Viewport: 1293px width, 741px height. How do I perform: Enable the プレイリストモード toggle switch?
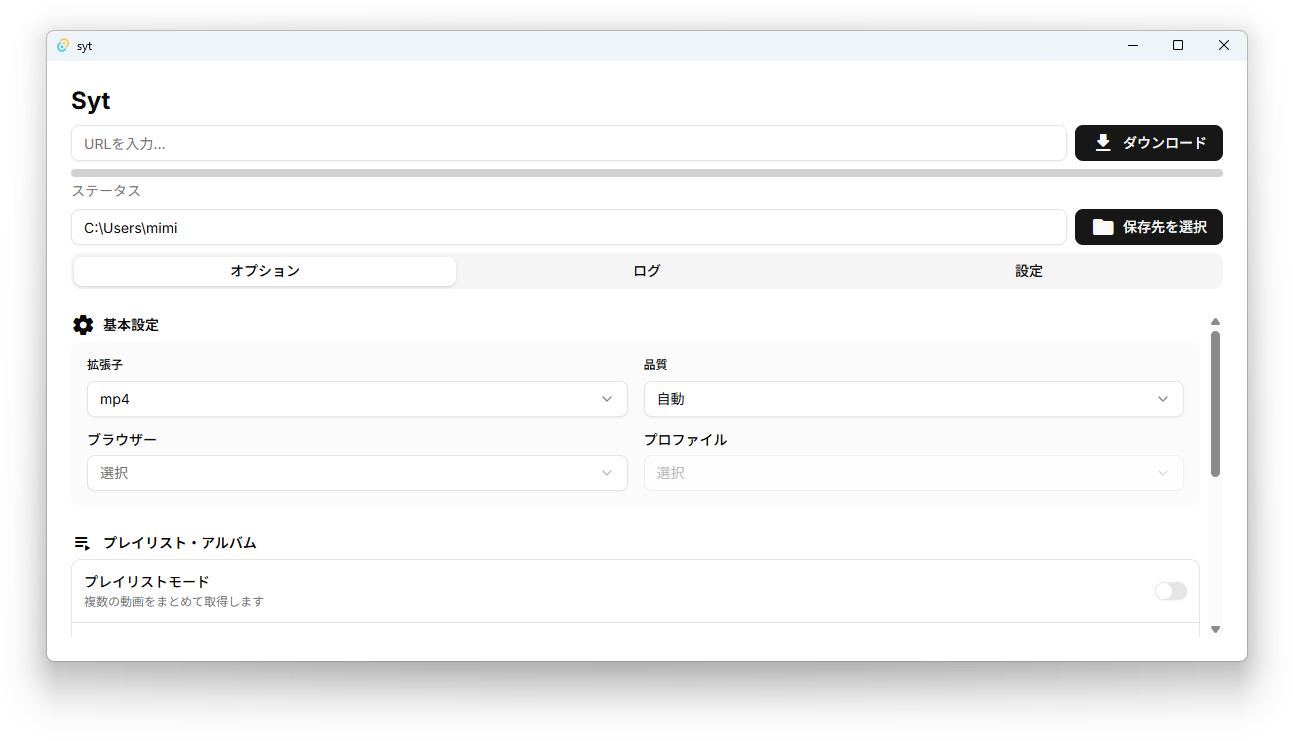1170,591
